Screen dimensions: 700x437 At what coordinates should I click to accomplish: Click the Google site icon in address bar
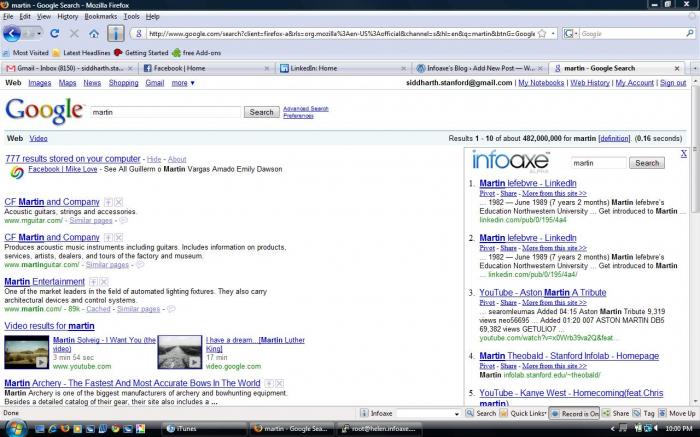(x=139, y=33)
